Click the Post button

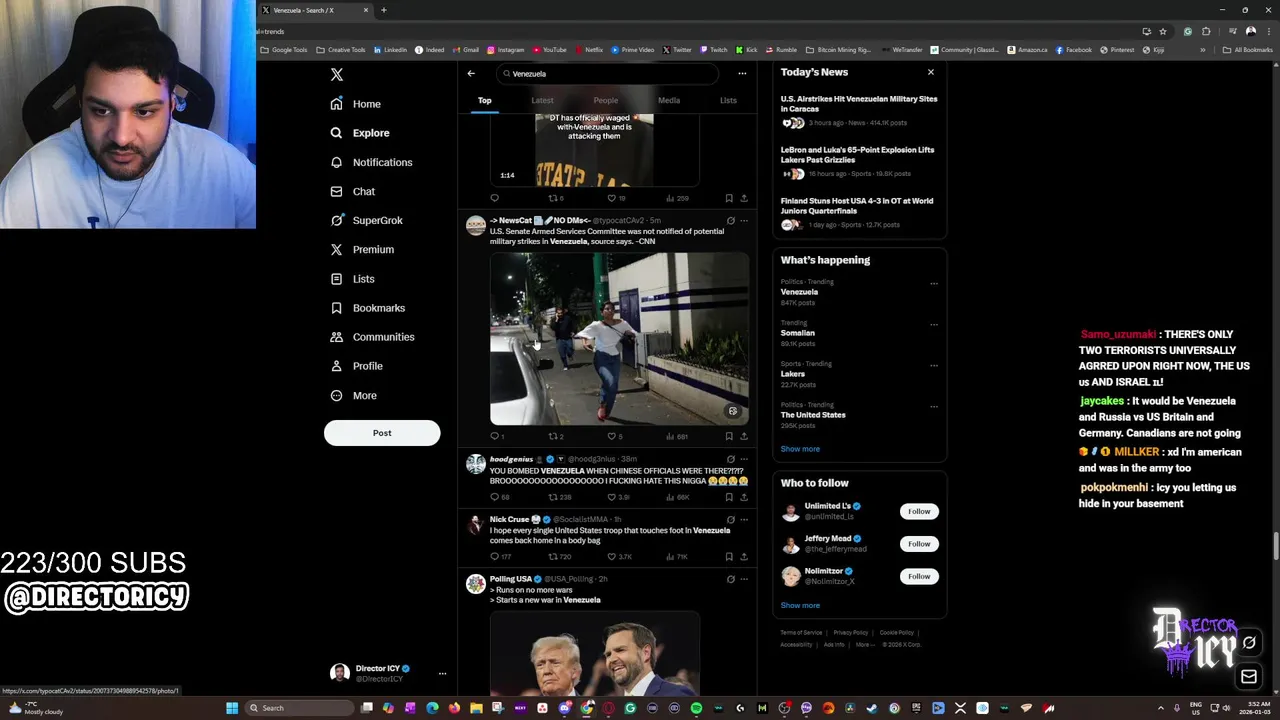pyautogui.click(x=382, y=433)
